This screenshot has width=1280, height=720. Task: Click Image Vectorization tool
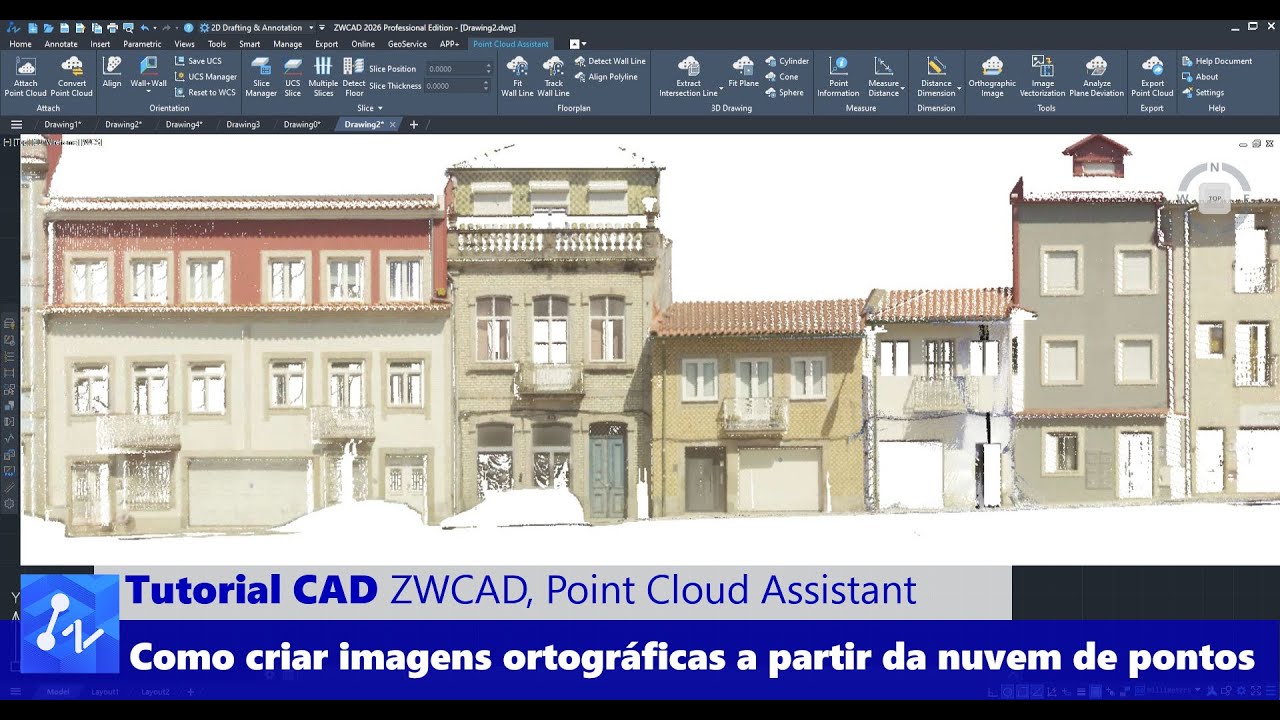[x=1042, y=76]
